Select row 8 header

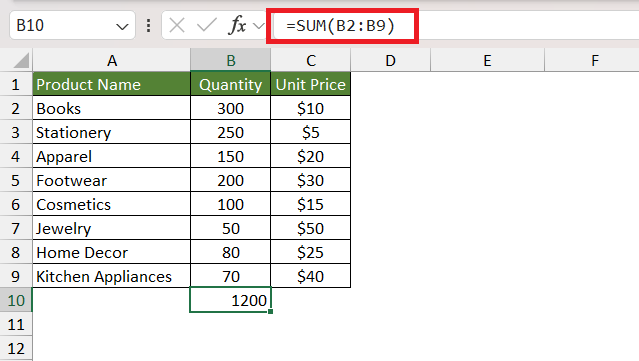(16, 253)
